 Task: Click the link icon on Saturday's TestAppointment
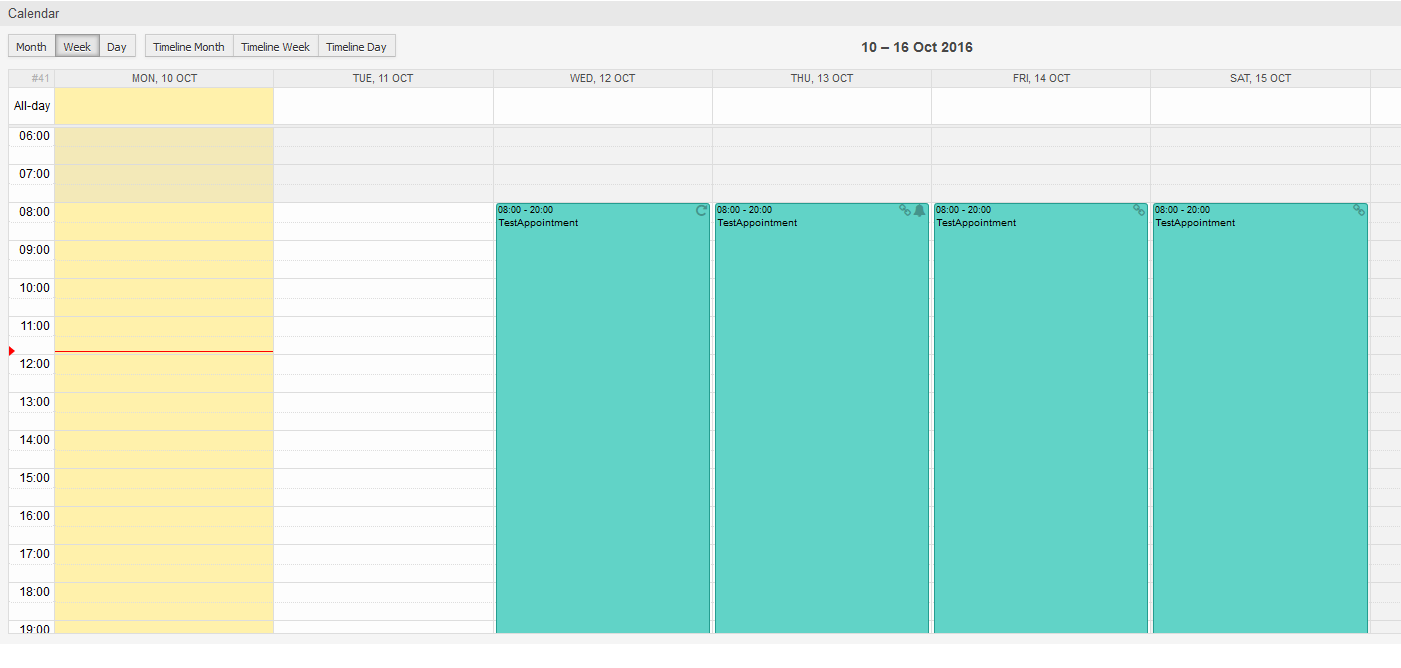[1359, 210]
